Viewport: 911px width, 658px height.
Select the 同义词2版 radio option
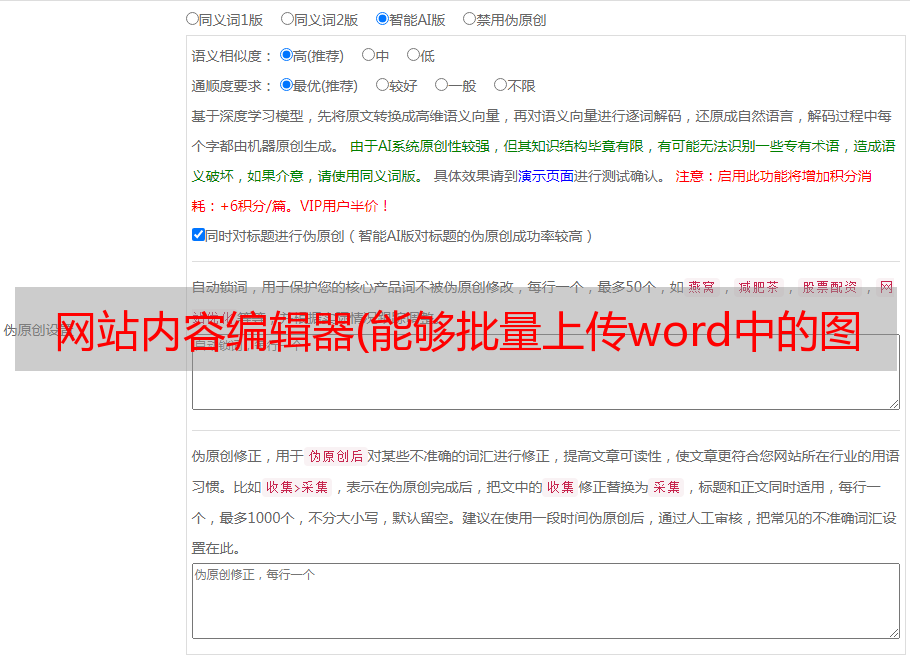click(x=287, y=19)
